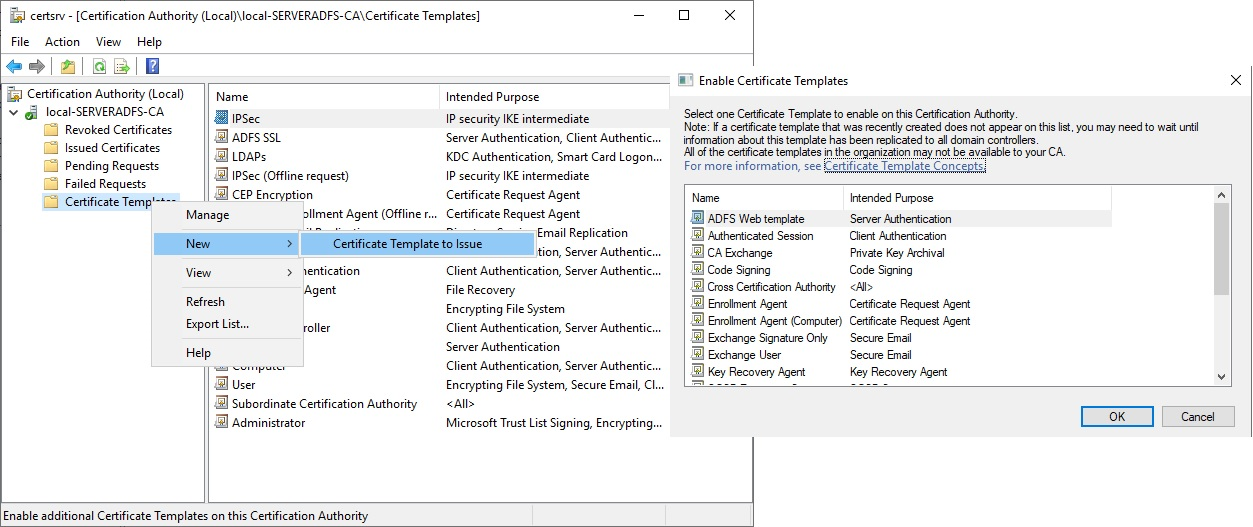Click the Up one level folder icon

67,67
